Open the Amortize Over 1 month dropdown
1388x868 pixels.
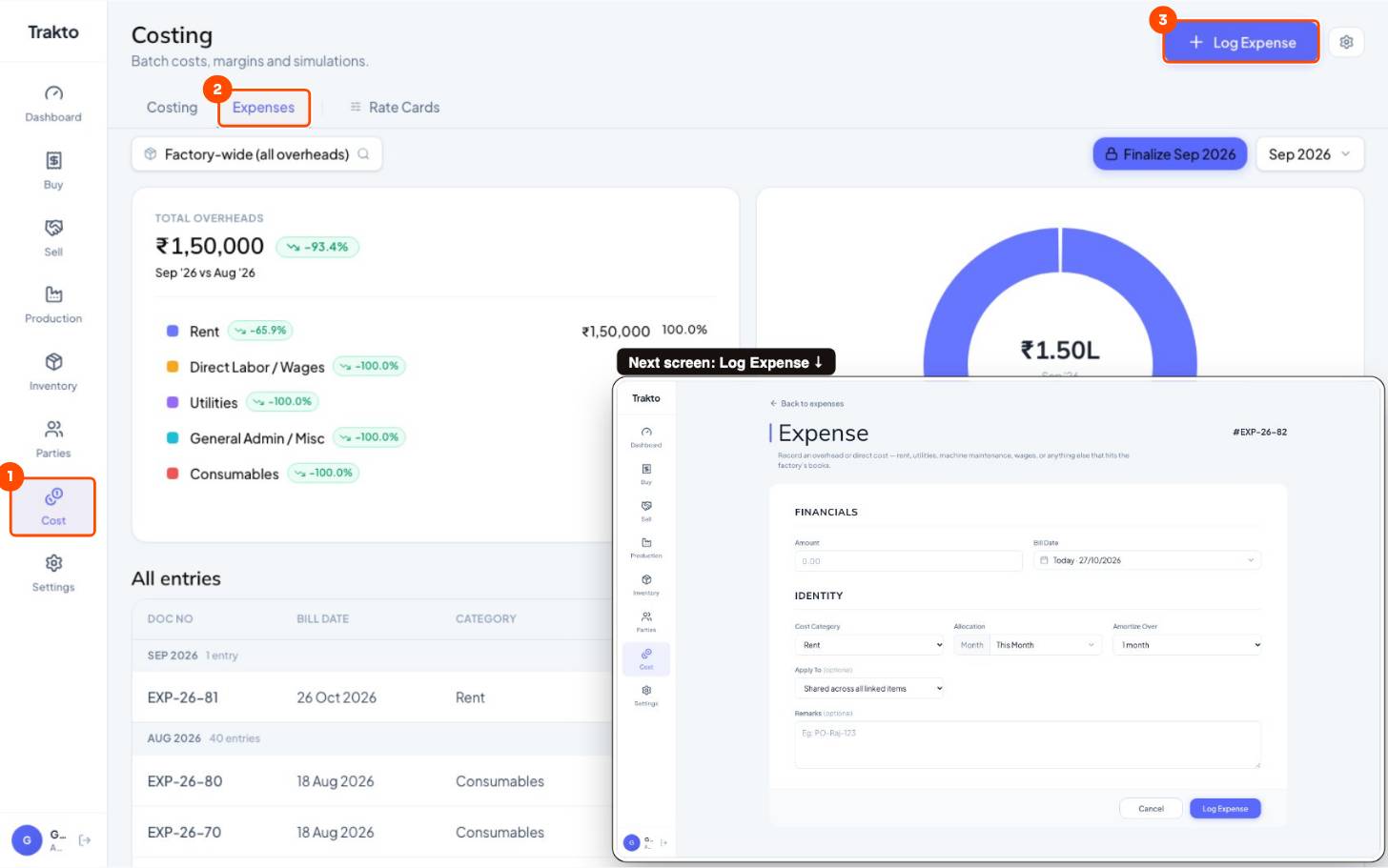[1188, 645]
